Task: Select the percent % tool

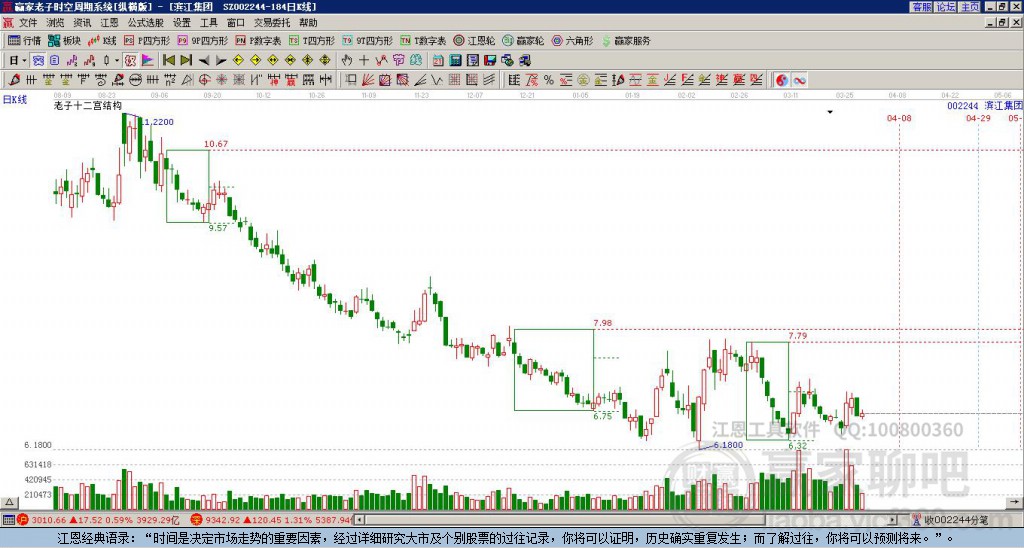Action: pyautogui.click(x=549, y=80)
